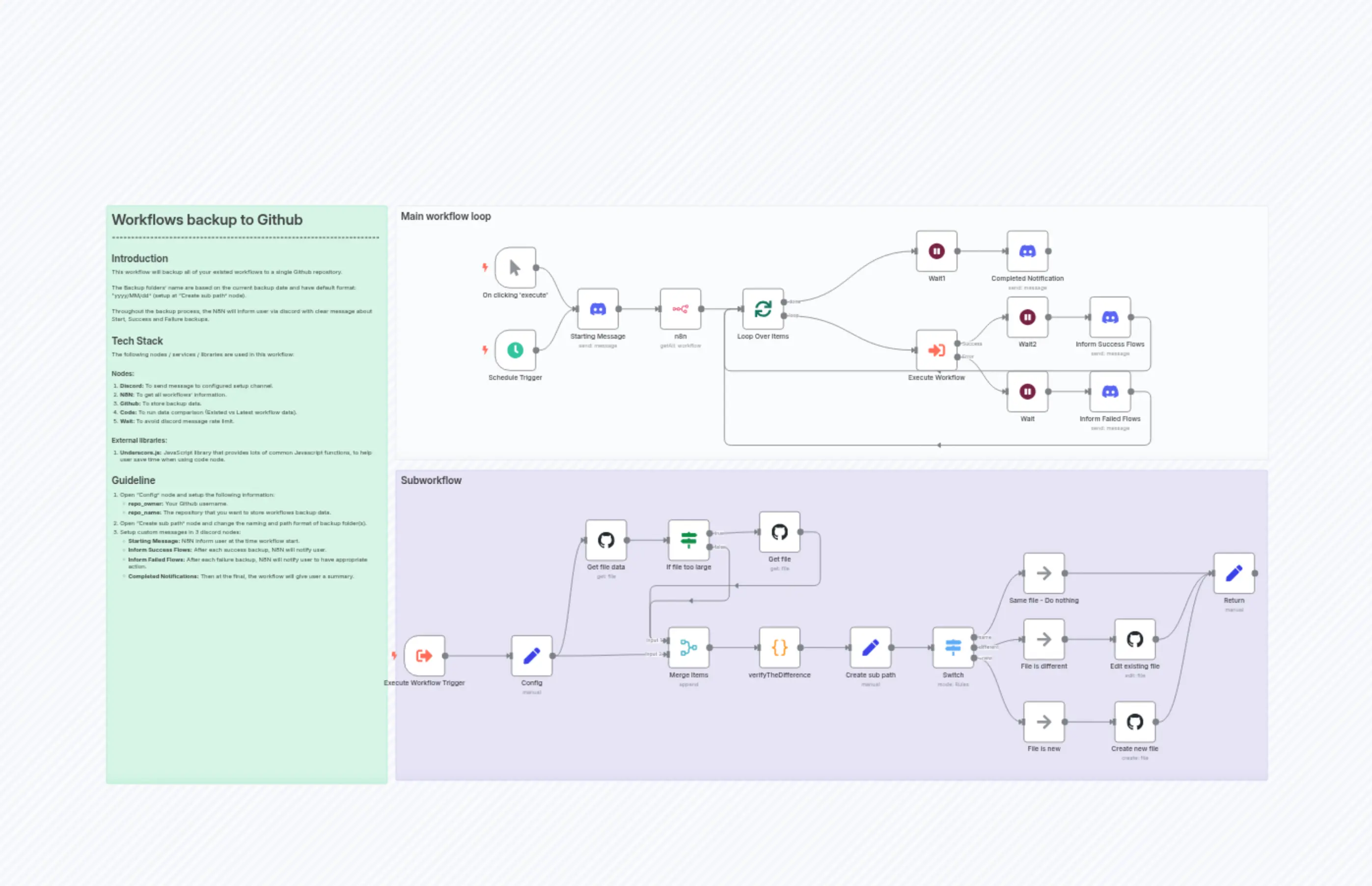Select the If file too large node
Screen dimensions: 1372x886
tap(688, 540)
